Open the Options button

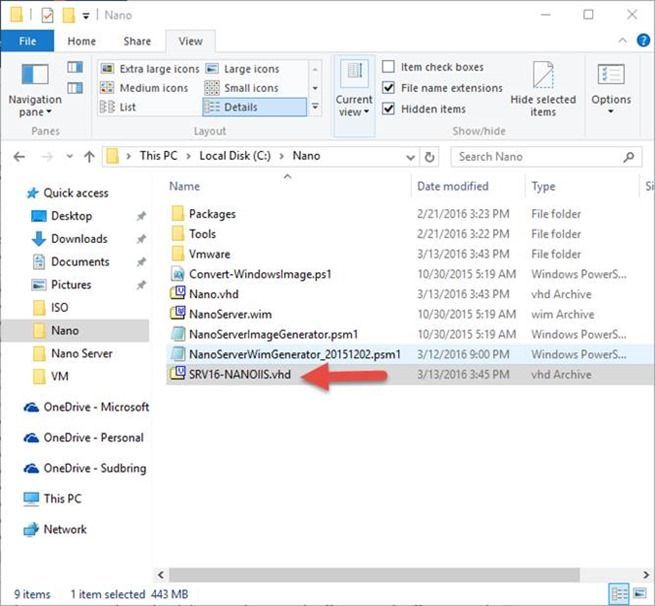coord(611,89)
